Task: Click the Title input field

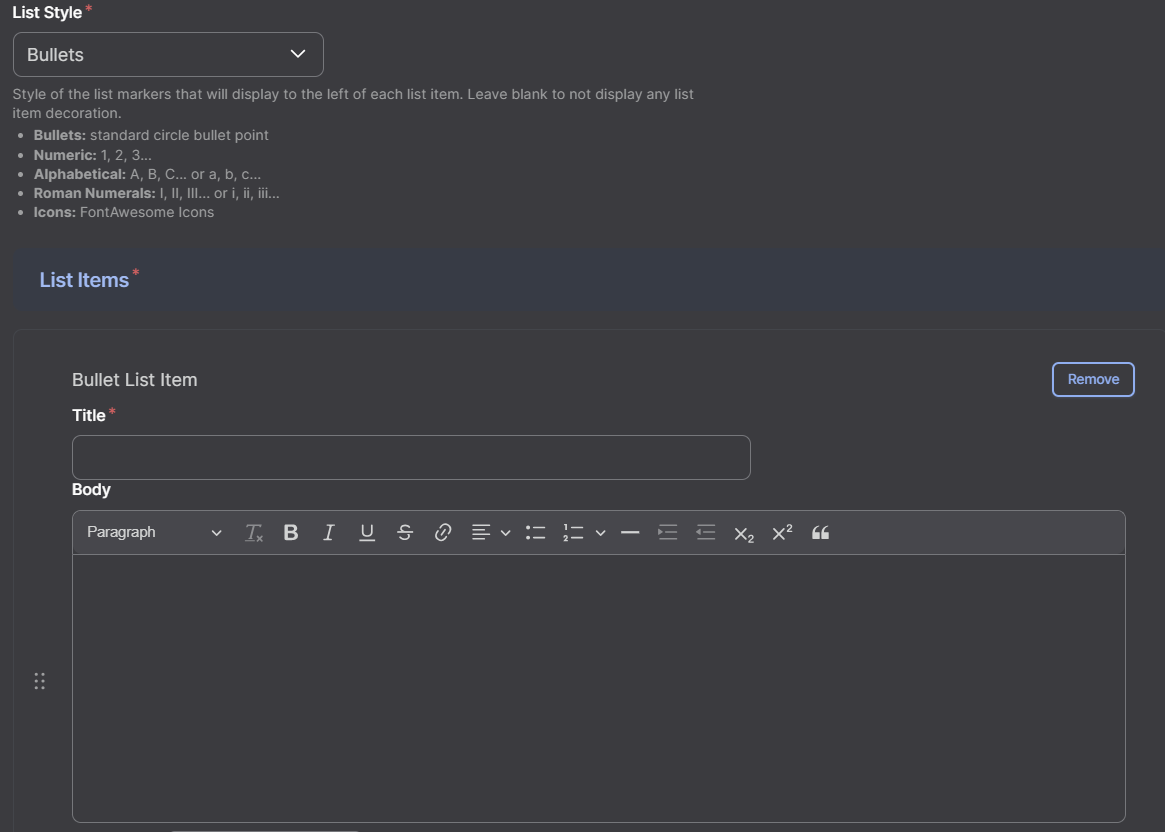Action: coord(411,458)
